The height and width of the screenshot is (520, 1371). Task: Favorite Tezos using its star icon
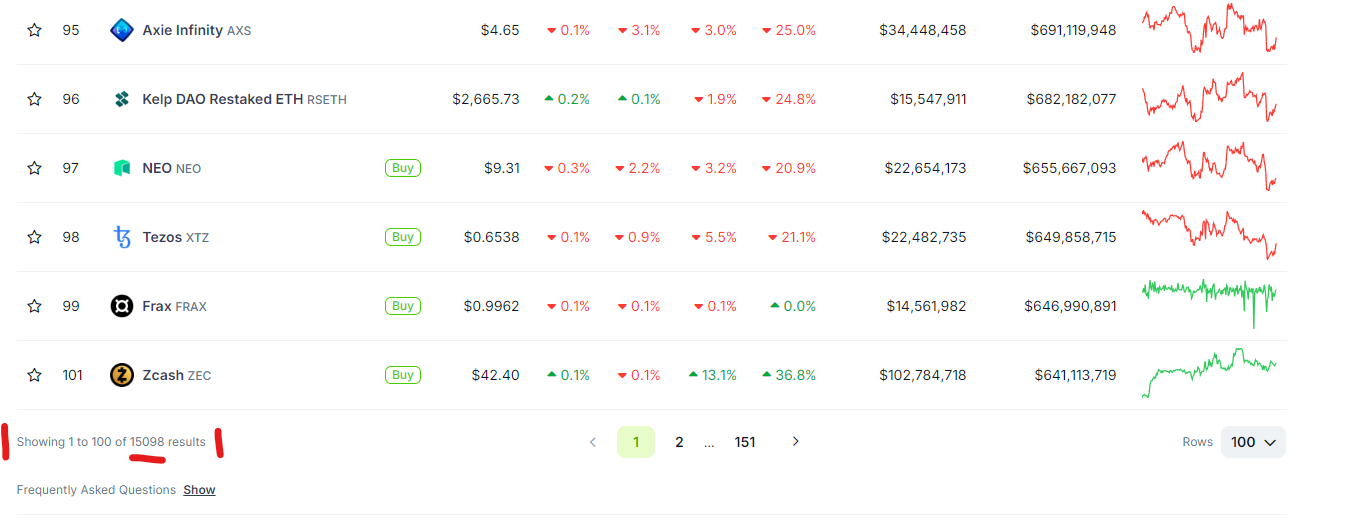(x=34, y=237)
